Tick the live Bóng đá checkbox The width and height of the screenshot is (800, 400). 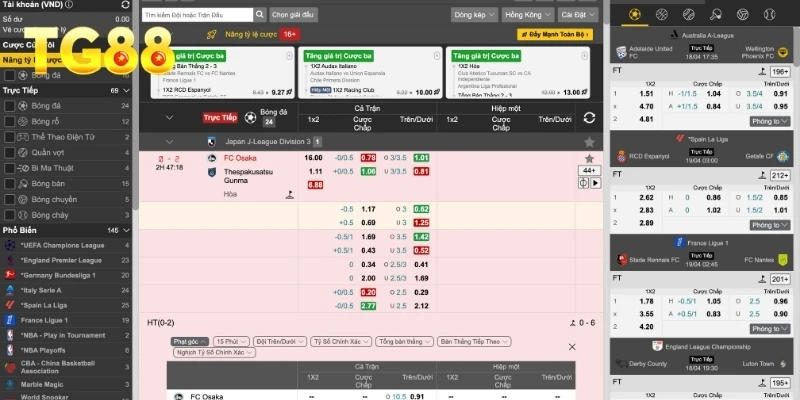(9, 106)
